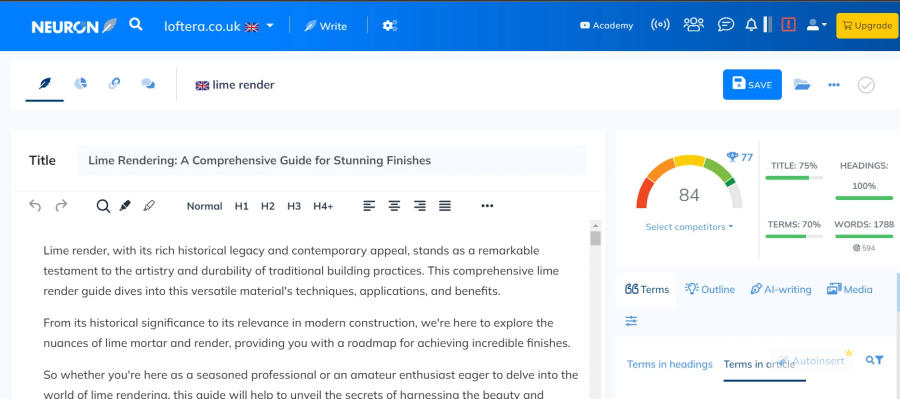The height and width of the screenshot is (399, 900).
Task: Open more editor toolbar options ellipsis
Action: [487, 206]
